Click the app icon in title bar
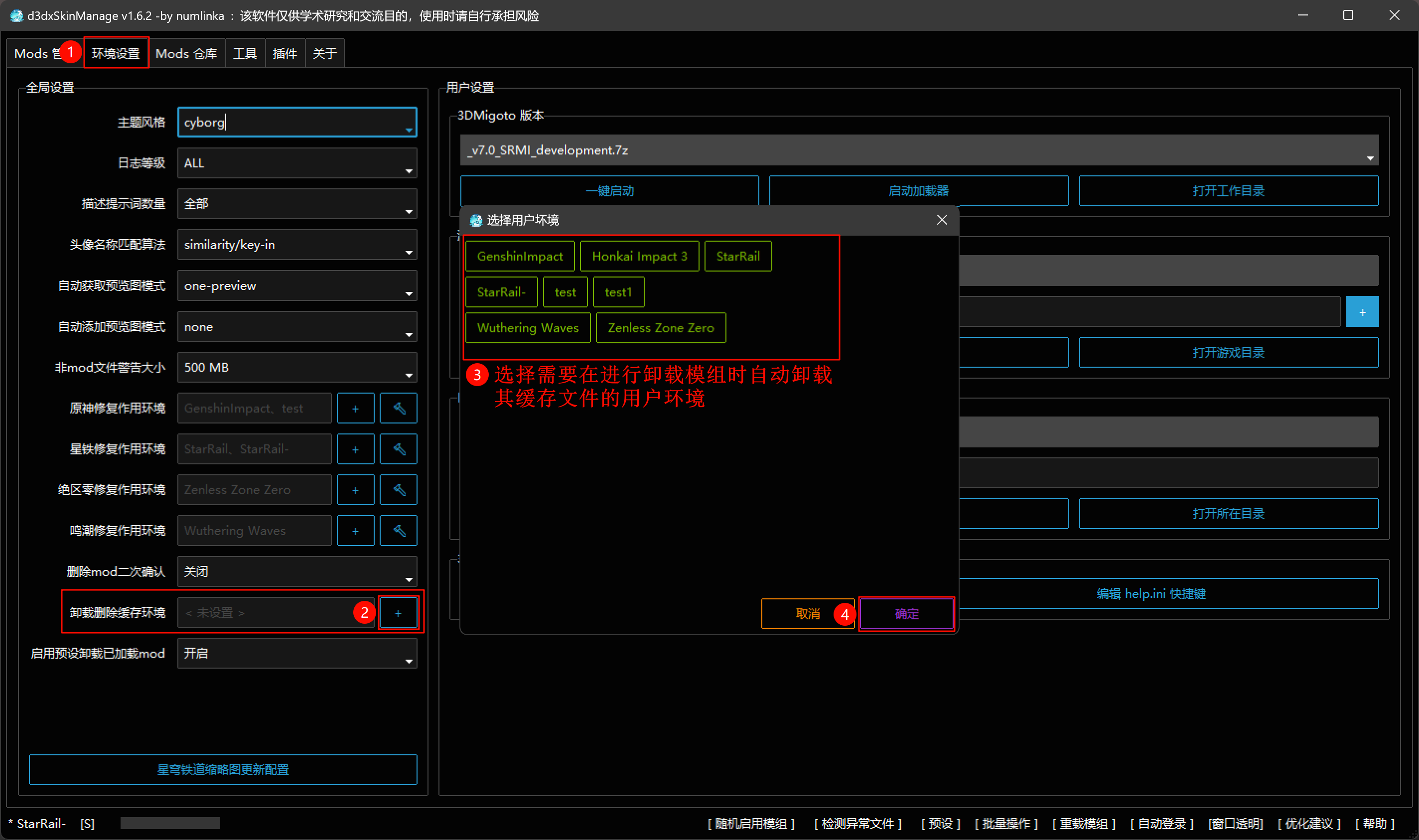Screen dimensions: 1419x840 tap(16, 15)
